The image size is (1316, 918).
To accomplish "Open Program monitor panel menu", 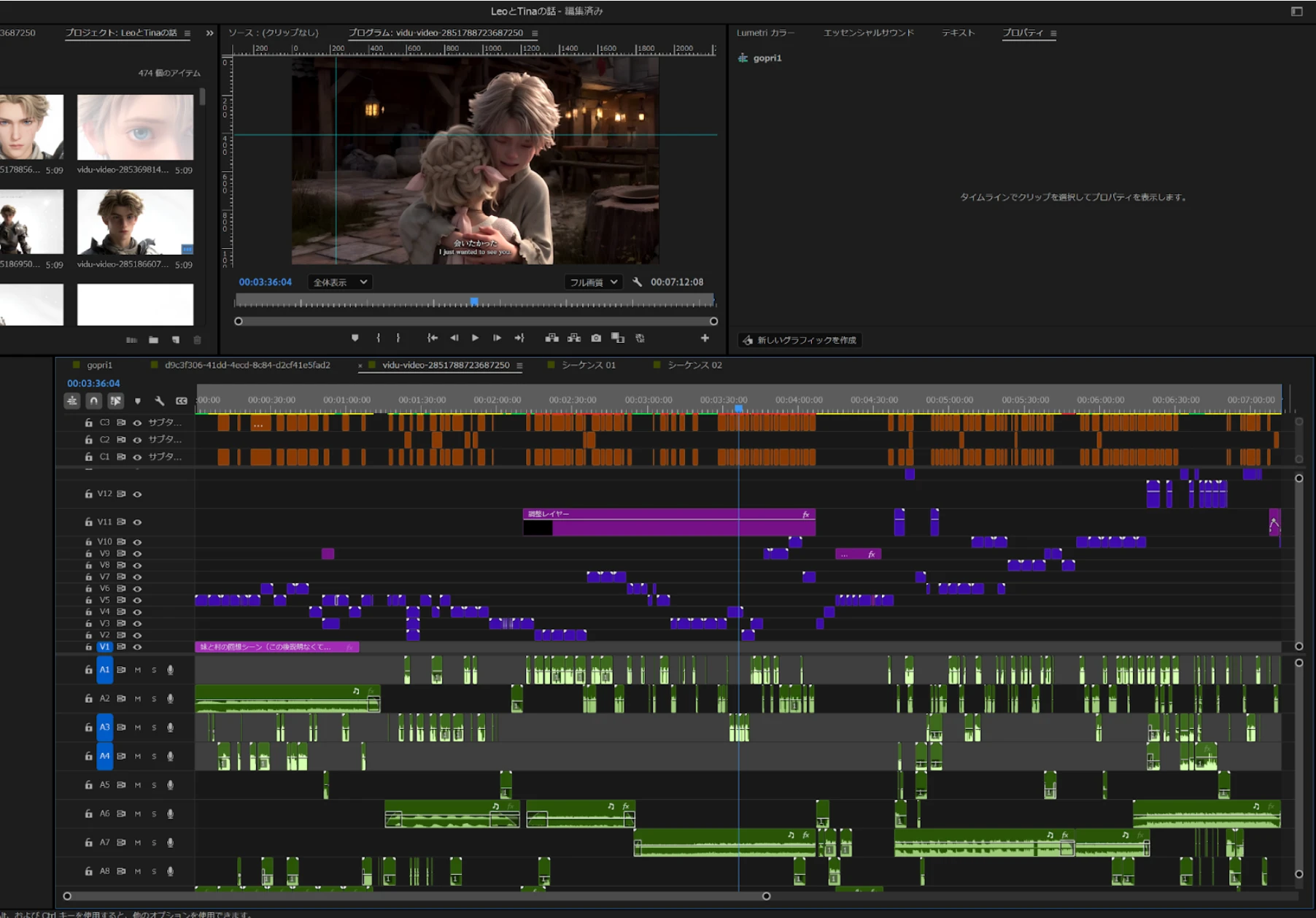I will pyautogui.click(x=535, y=33).
